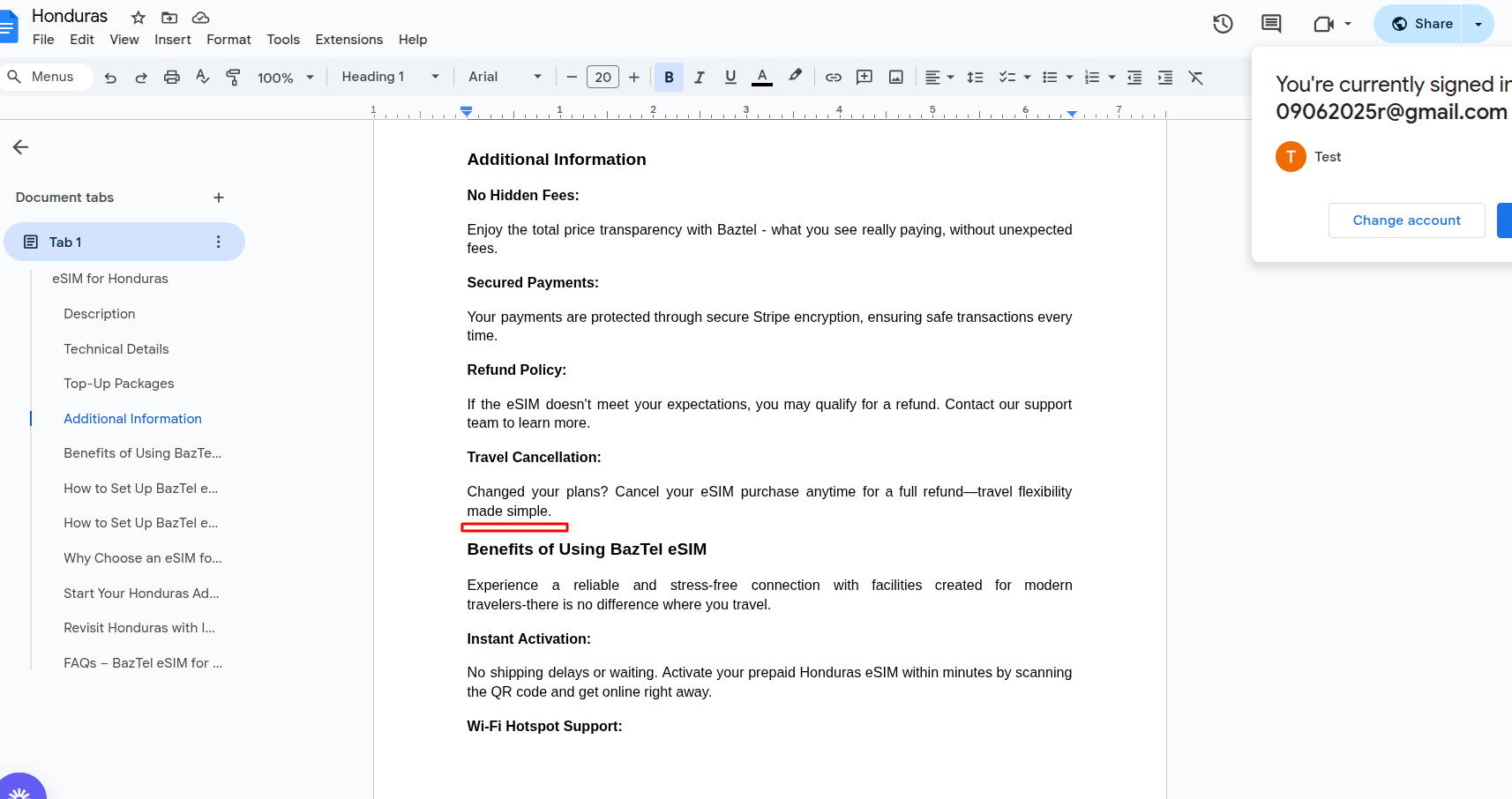Toggle Underline formatting
The height and width of the screenshot is (799, 1512).
tap(730, 78)
